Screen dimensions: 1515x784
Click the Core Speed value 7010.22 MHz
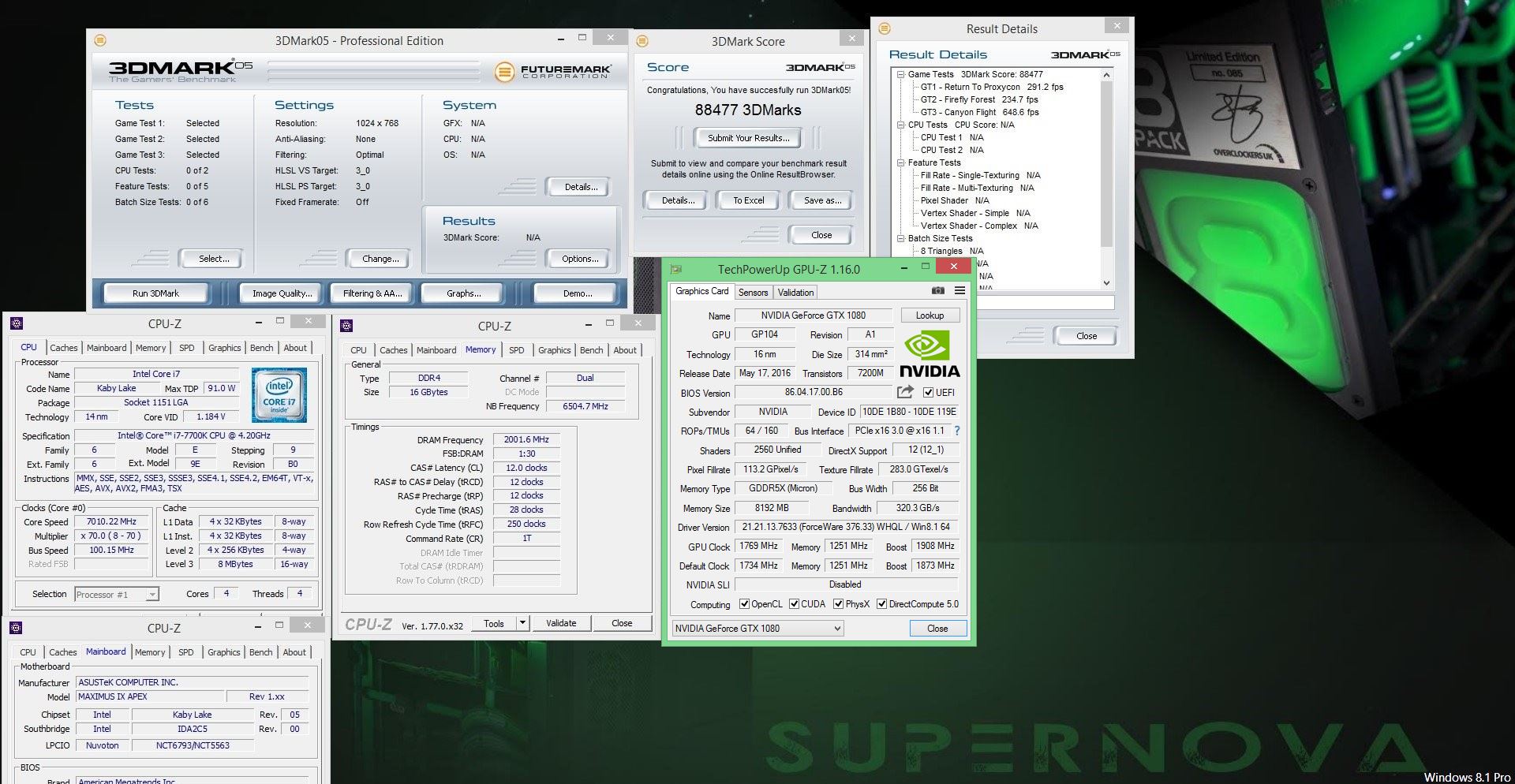coord(111,522)
